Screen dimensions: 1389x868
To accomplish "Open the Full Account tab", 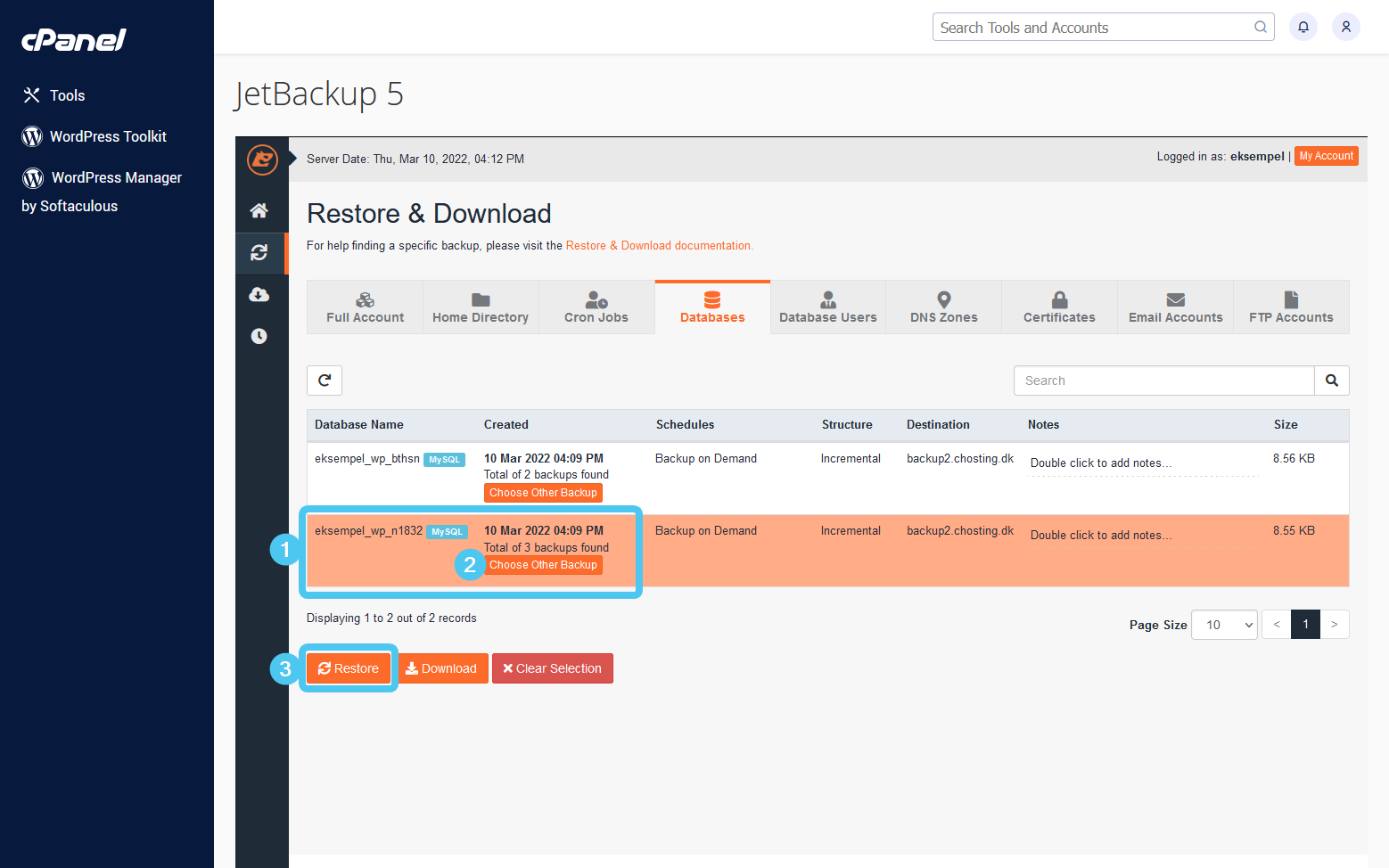I will [x=365, y=307].
